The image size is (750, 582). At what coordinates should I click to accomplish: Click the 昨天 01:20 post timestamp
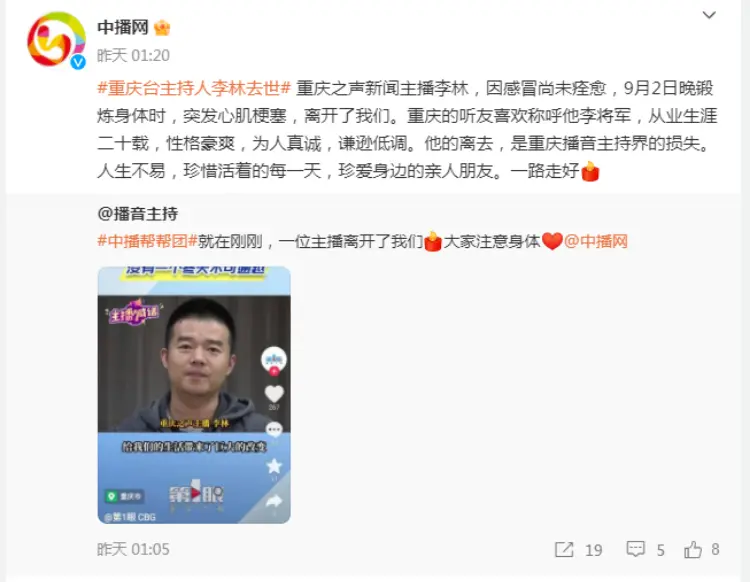[x=133, y=55]
